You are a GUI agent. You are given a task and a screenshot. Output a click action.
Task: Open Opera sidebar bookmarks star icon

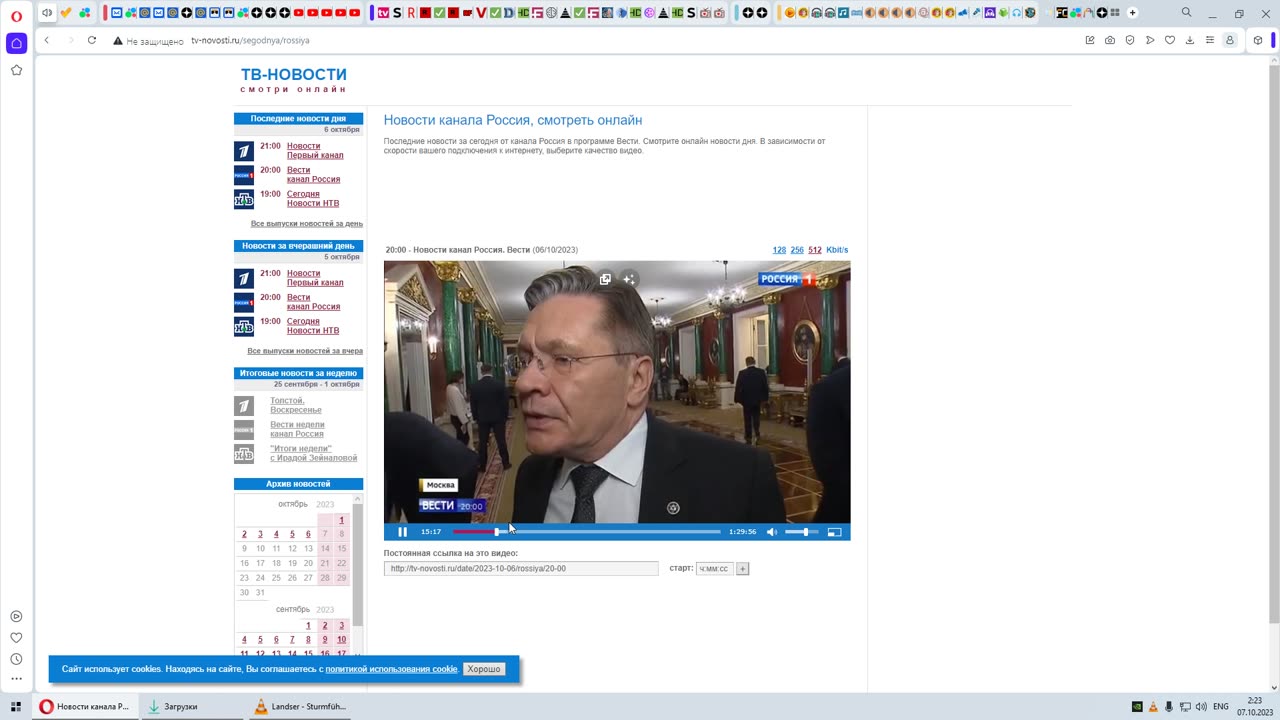[16, 70]
